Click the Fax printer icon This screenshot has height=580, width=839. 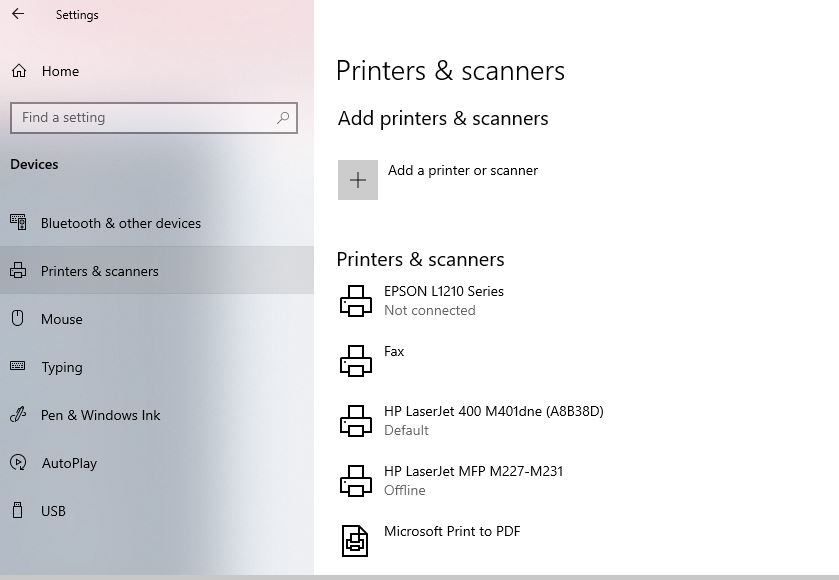[356, 361]
